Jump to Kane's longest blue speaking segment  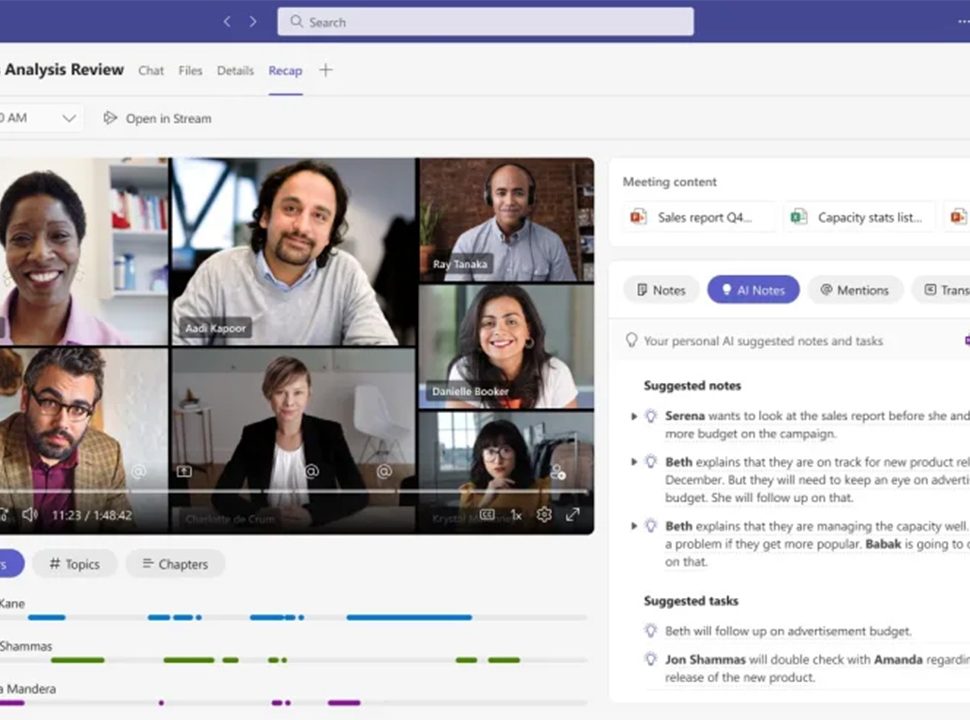point(409,617)
